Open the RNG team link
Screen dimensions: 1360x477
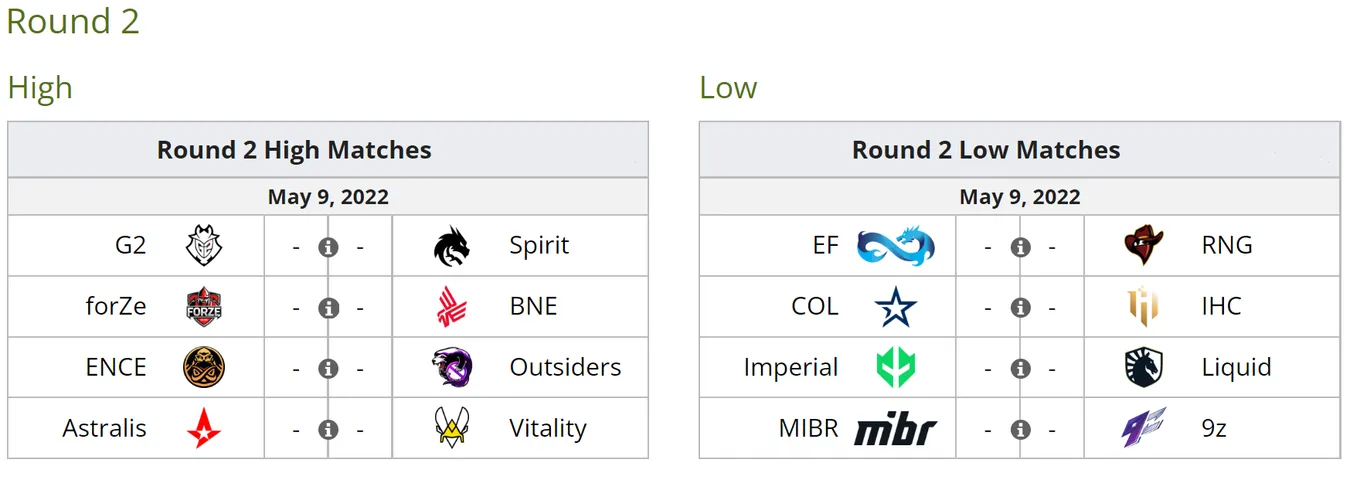1227,246
